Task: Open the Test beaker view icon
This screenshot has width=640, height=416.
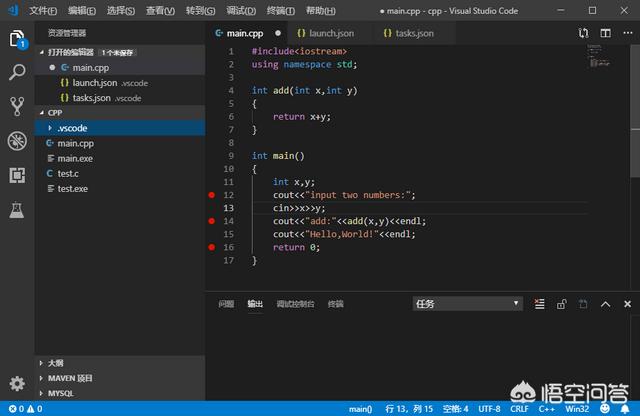Action: [17, 209]
